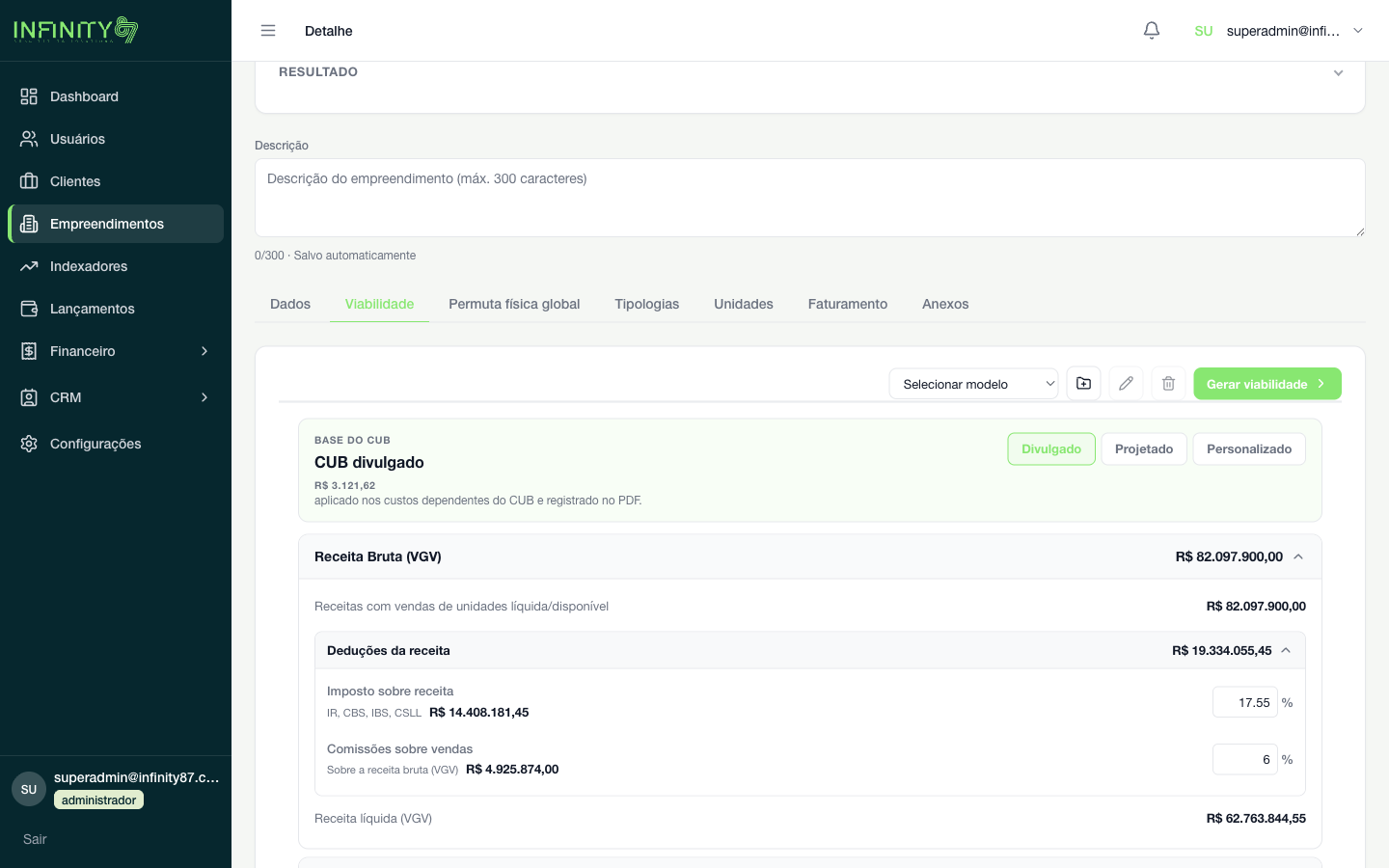Open the Selecionar modelo dropdown
This screenshot has height=868, width=1389.
(x=974, y=384)
